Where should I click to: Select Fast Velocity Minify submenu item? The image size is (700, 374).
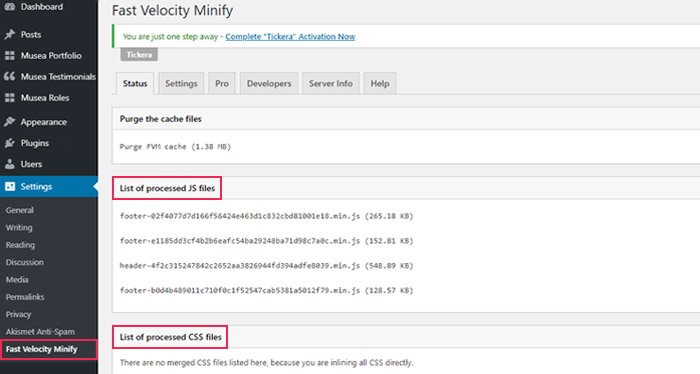pyautogui.click(x=42, y=349)
